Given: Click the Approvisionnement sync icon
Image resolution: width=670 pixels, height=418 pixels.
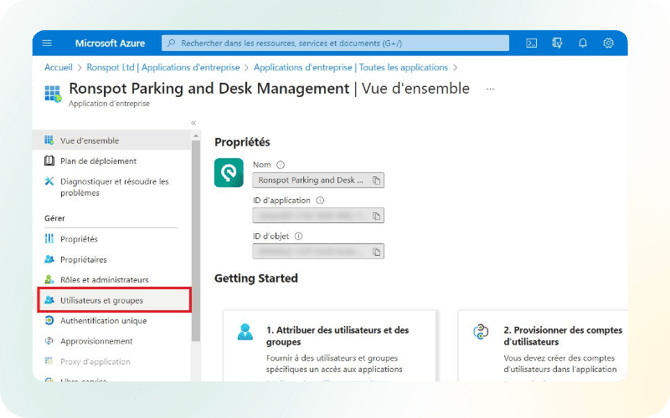Looking at the screenshot, I should pos(49,341).
